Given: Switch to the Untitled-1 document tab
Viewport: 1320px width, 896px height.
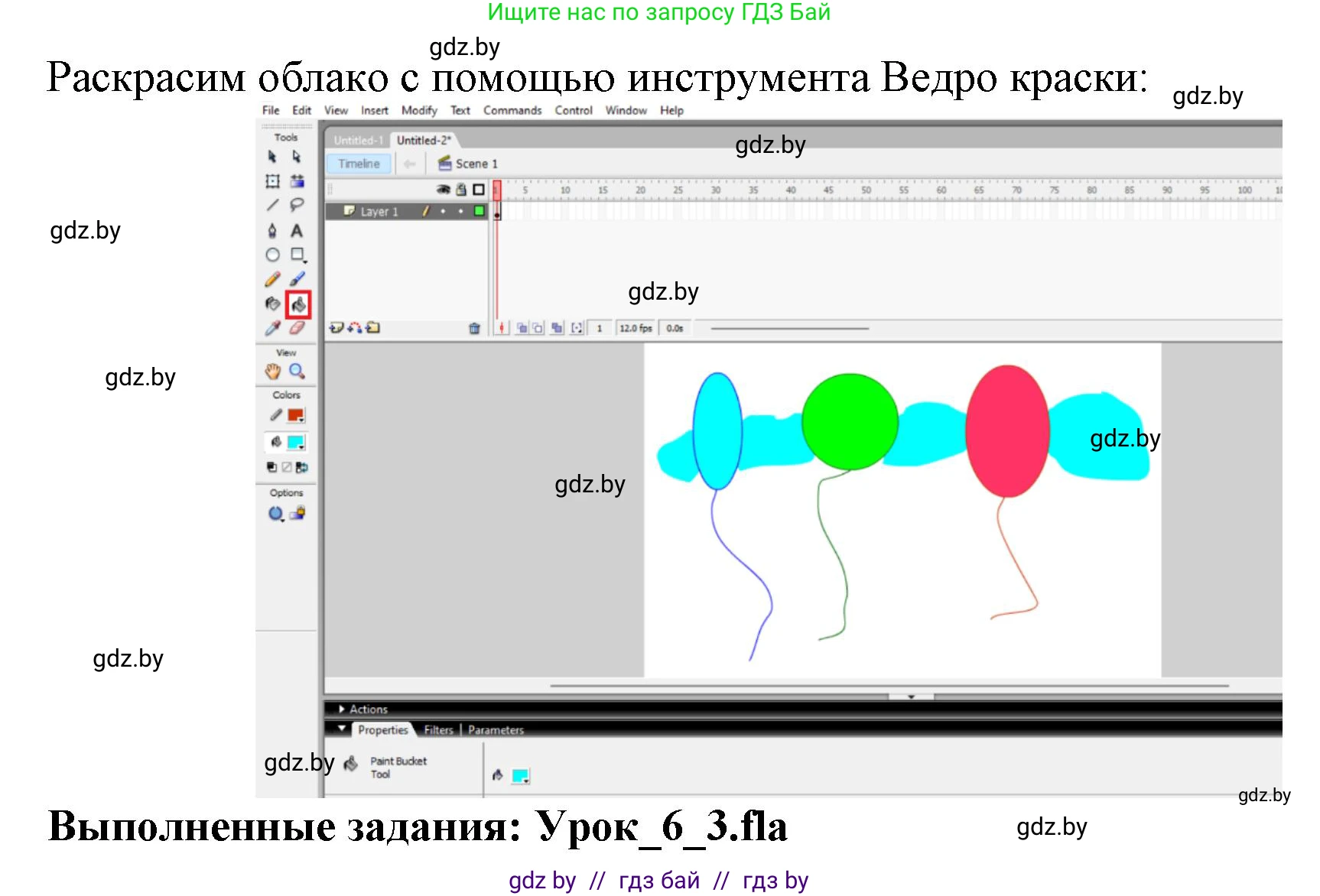Looking at the screenshot, I should click(x=357, y=141).
